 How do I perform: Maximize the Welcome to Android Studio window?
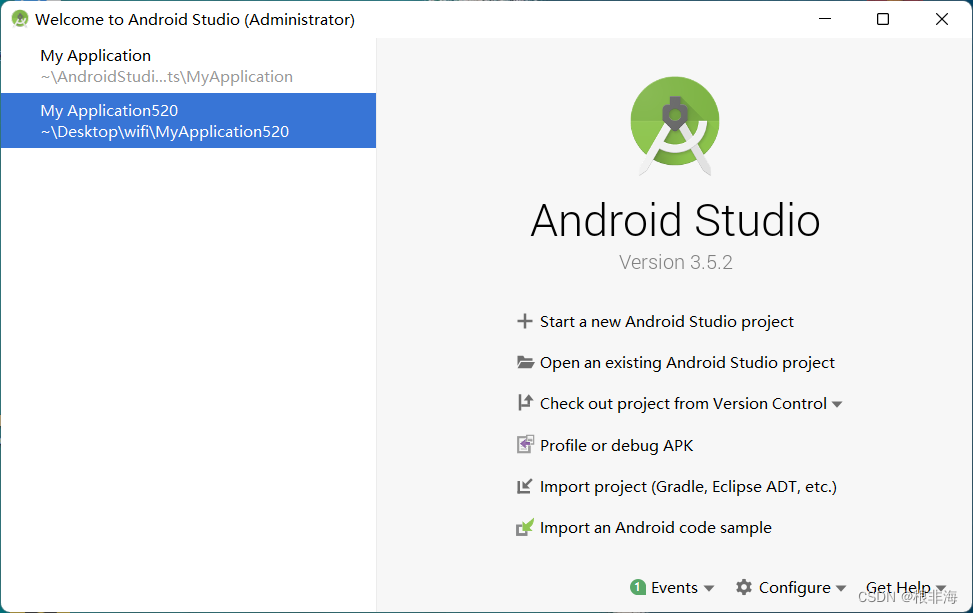pos(883,19)
